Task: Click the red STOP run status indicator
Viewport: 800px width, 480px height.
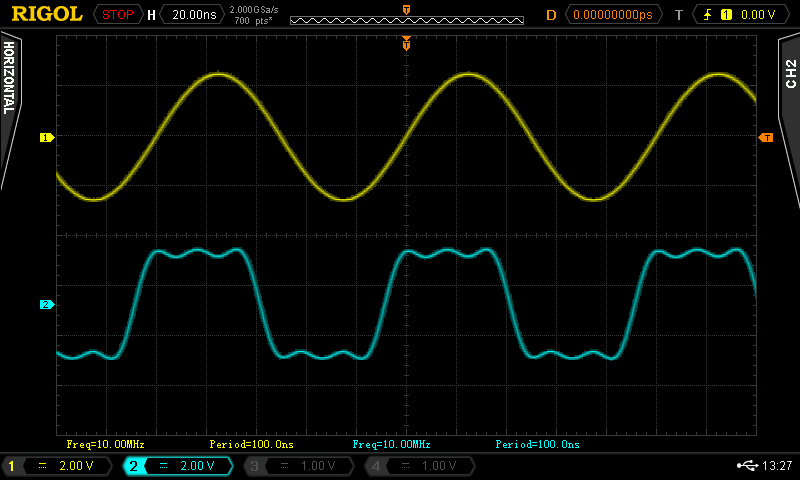Action: [117, 15]
